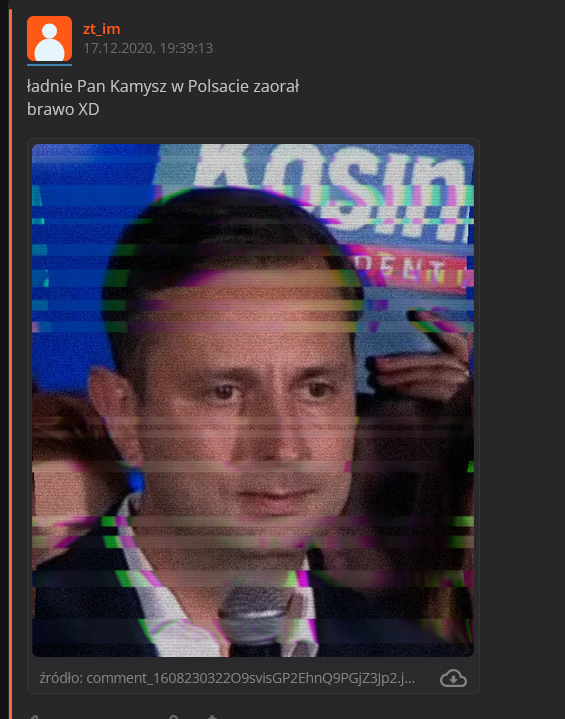Viewport: 565px width, 719px height.
Task: Select the 'brawo XD' comment line
Action: (x=63, y=109)
